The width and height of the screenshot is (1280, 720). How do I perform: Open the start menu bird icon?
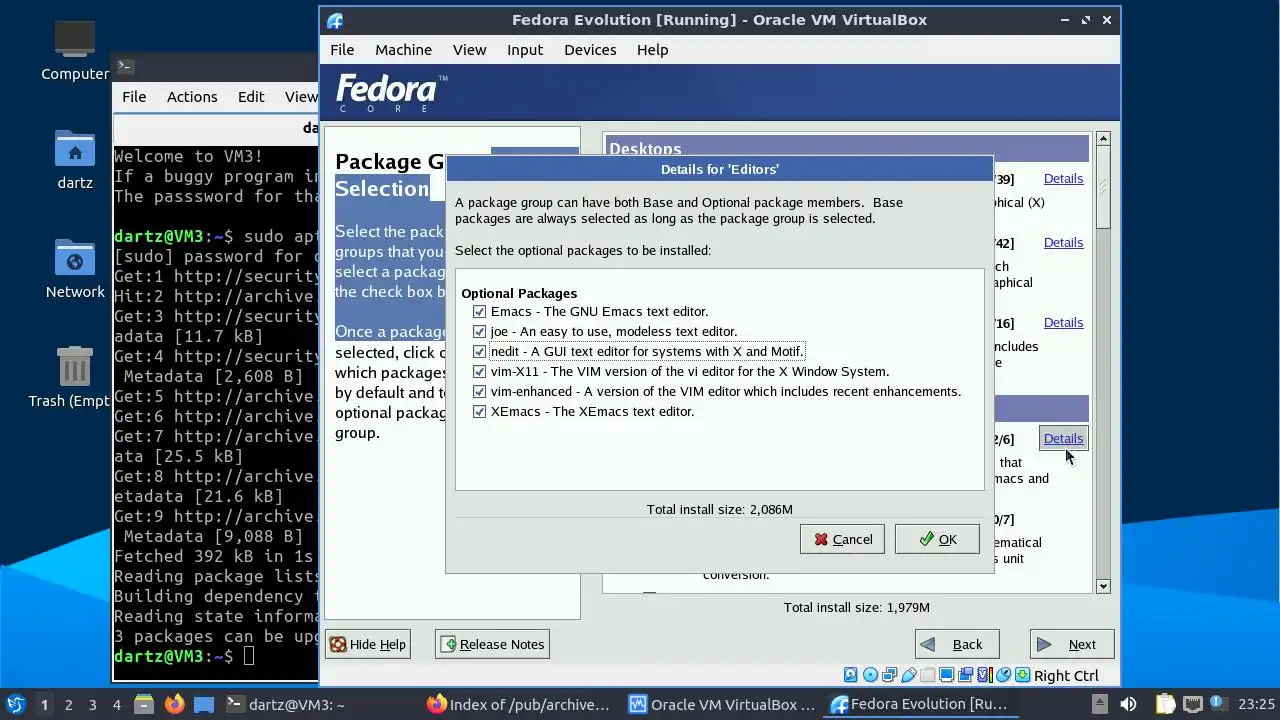[16, 705]
